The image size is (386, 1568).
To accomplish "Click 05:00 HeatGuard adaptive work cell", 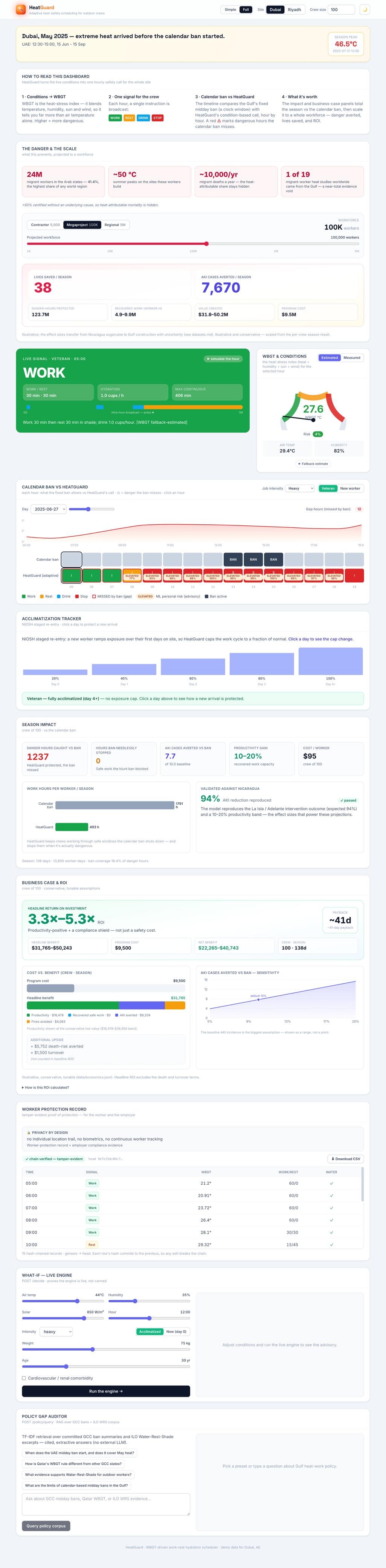I will coord(71,575).
